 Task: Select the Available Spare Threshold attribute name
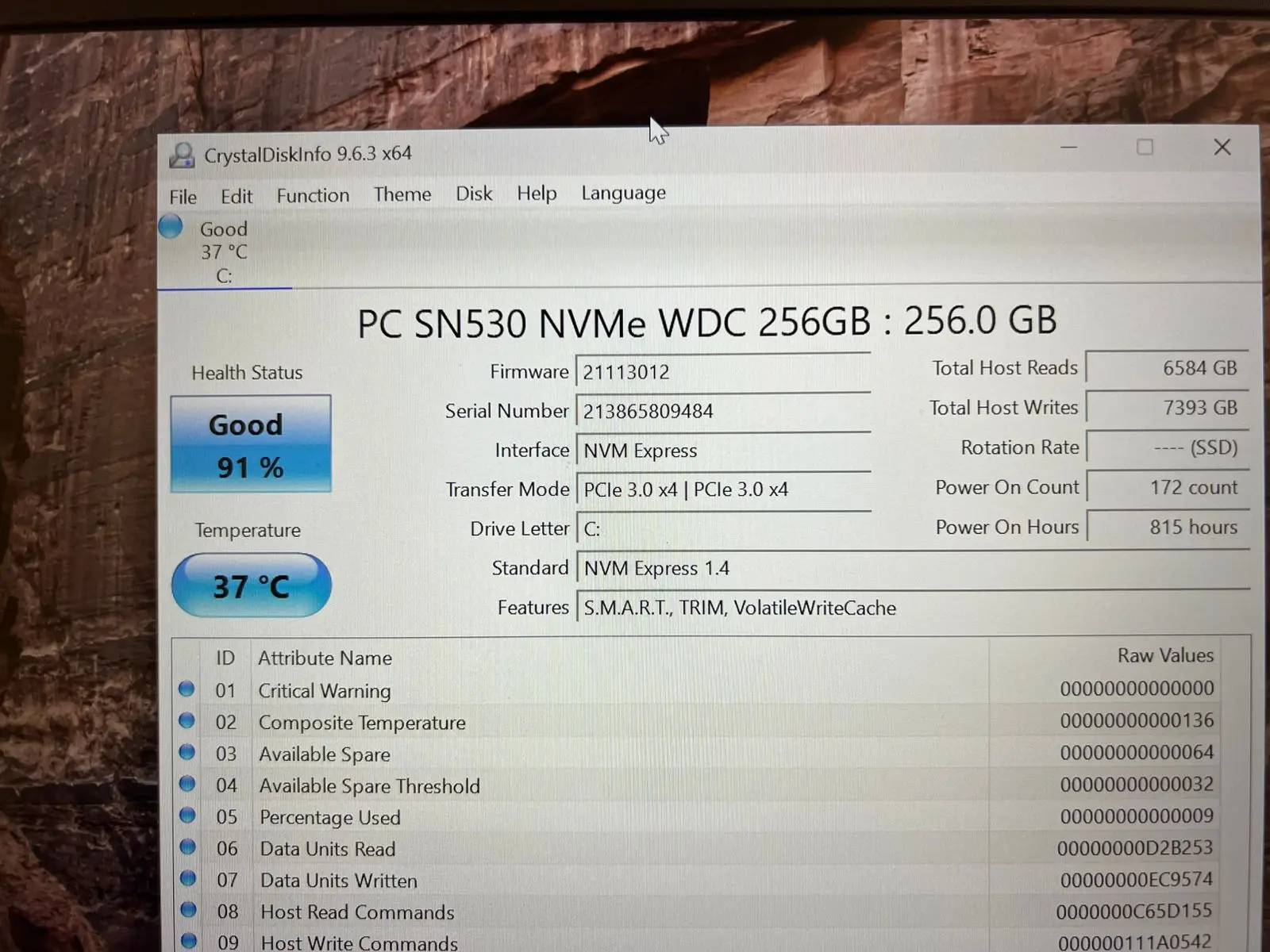(x=370, y=786)
